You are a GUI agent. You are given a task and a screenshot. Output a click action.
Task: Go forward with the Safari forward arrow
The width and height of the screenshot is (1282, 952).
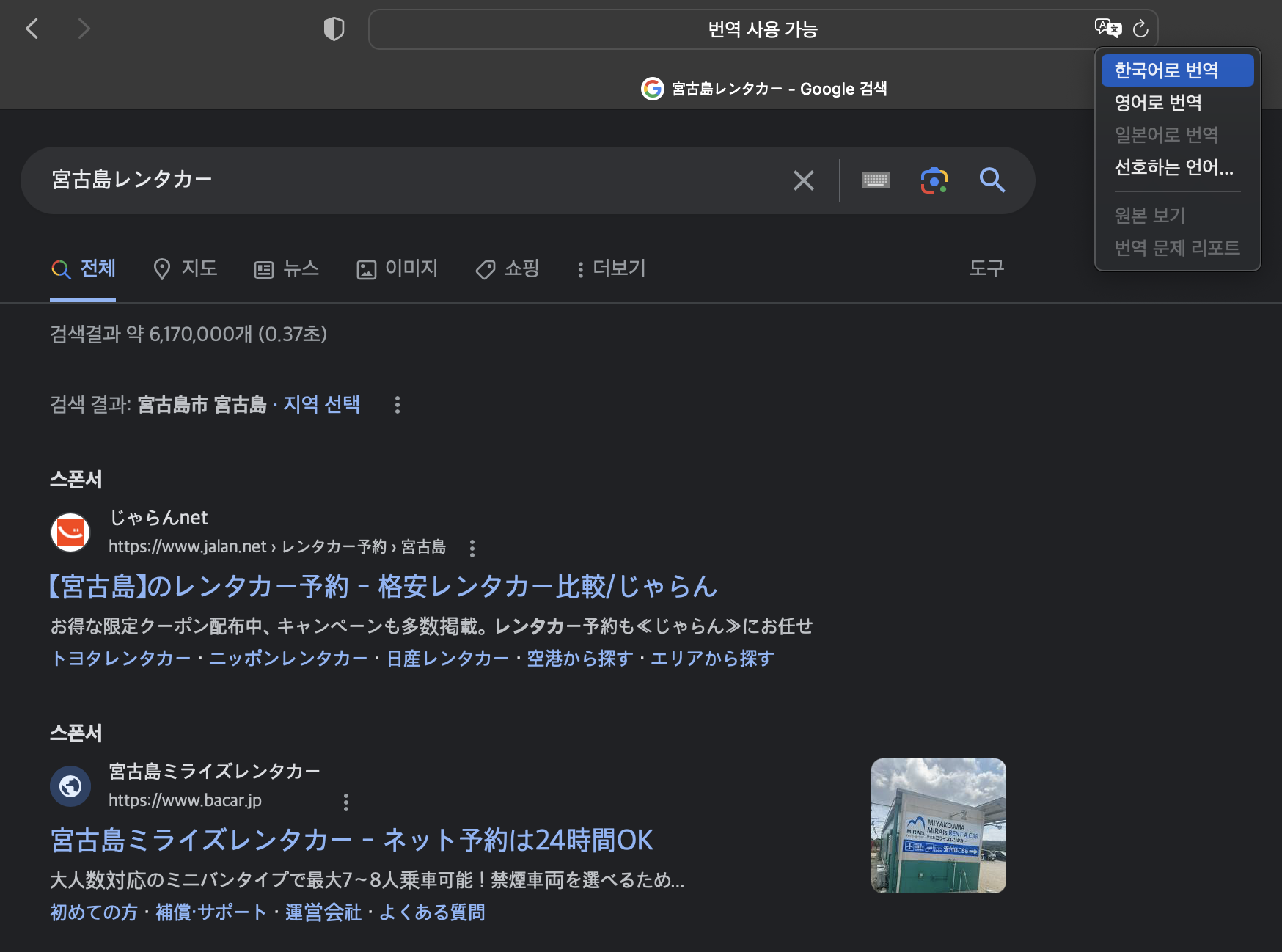pyautogui.click(x=84, y=29)
